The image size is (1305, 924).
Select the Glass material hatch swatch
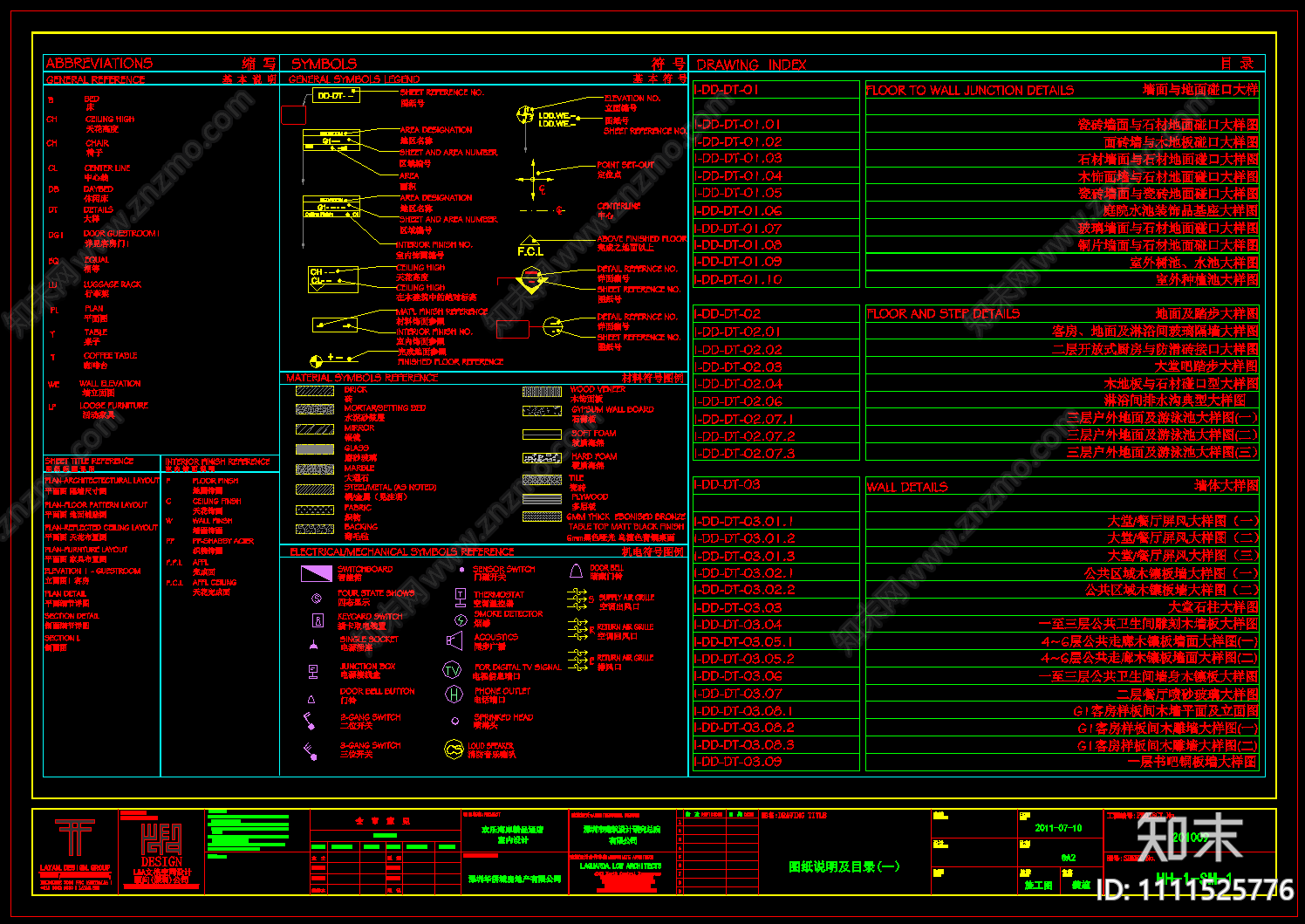315,449
